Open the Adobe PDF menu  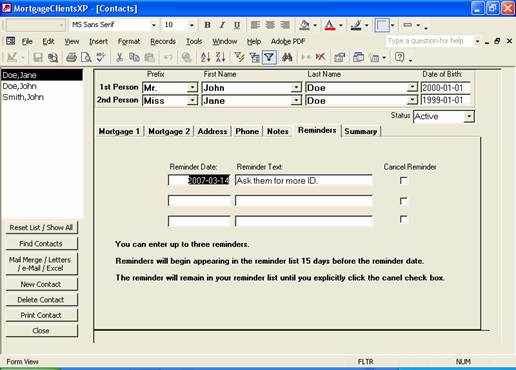click(288, 41)
